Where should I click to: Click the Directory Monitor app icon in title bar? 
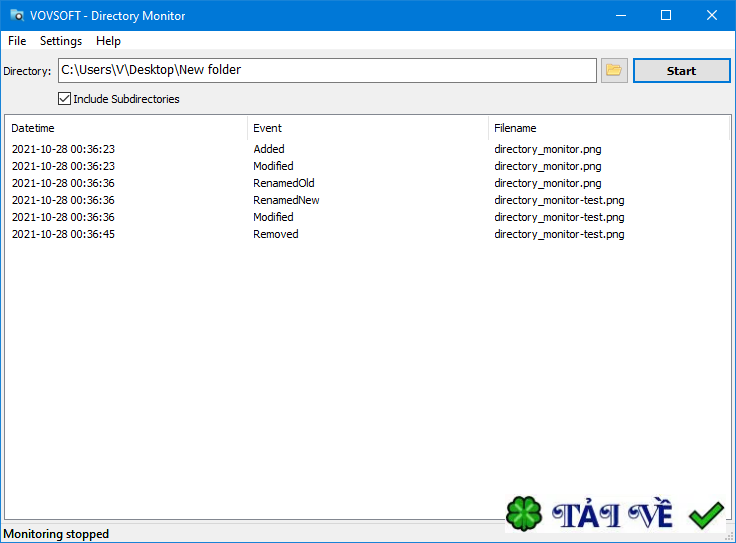coord(17,15)
